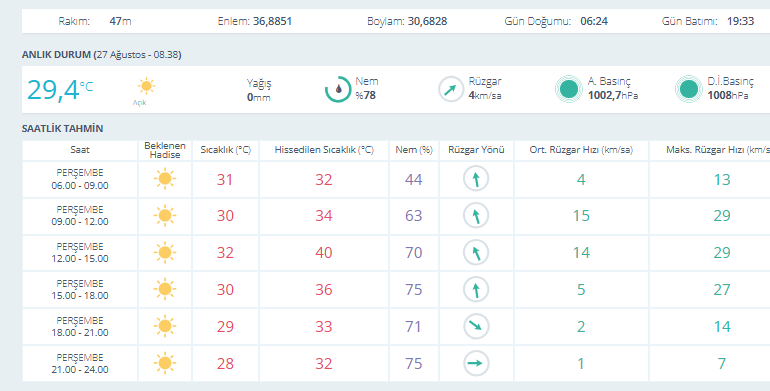Click max wind speed 27 in 15.00 row
Screen dimensions: 770x391
[x=722, y=289]
